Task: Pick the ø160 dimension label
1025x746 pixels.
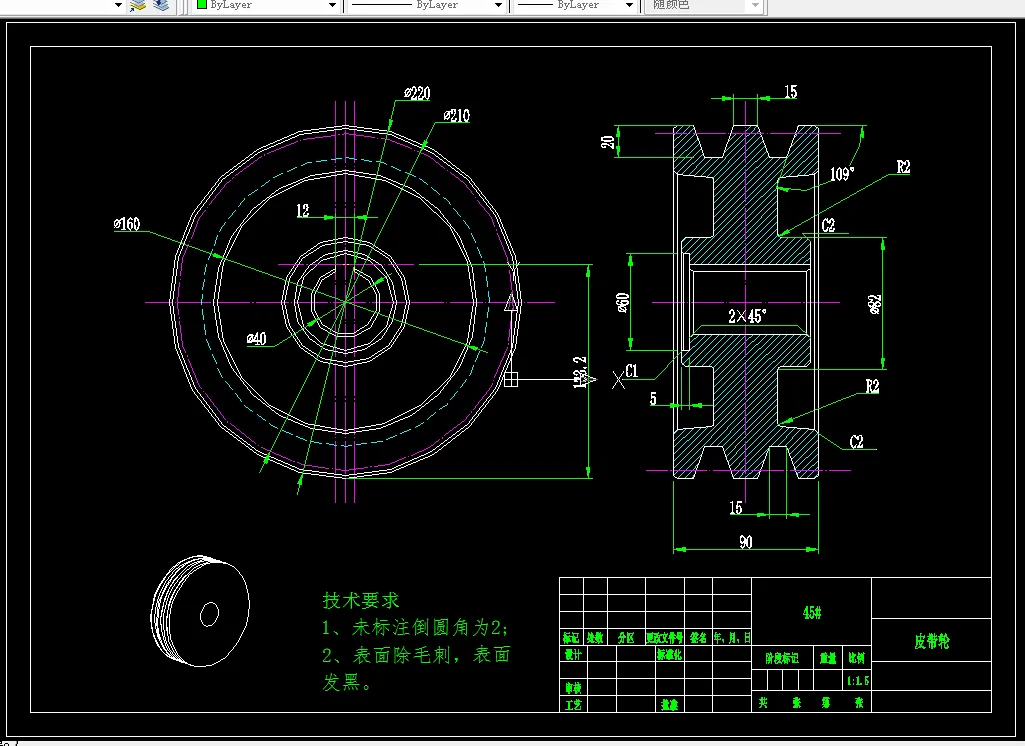Action: coord(127,224)
